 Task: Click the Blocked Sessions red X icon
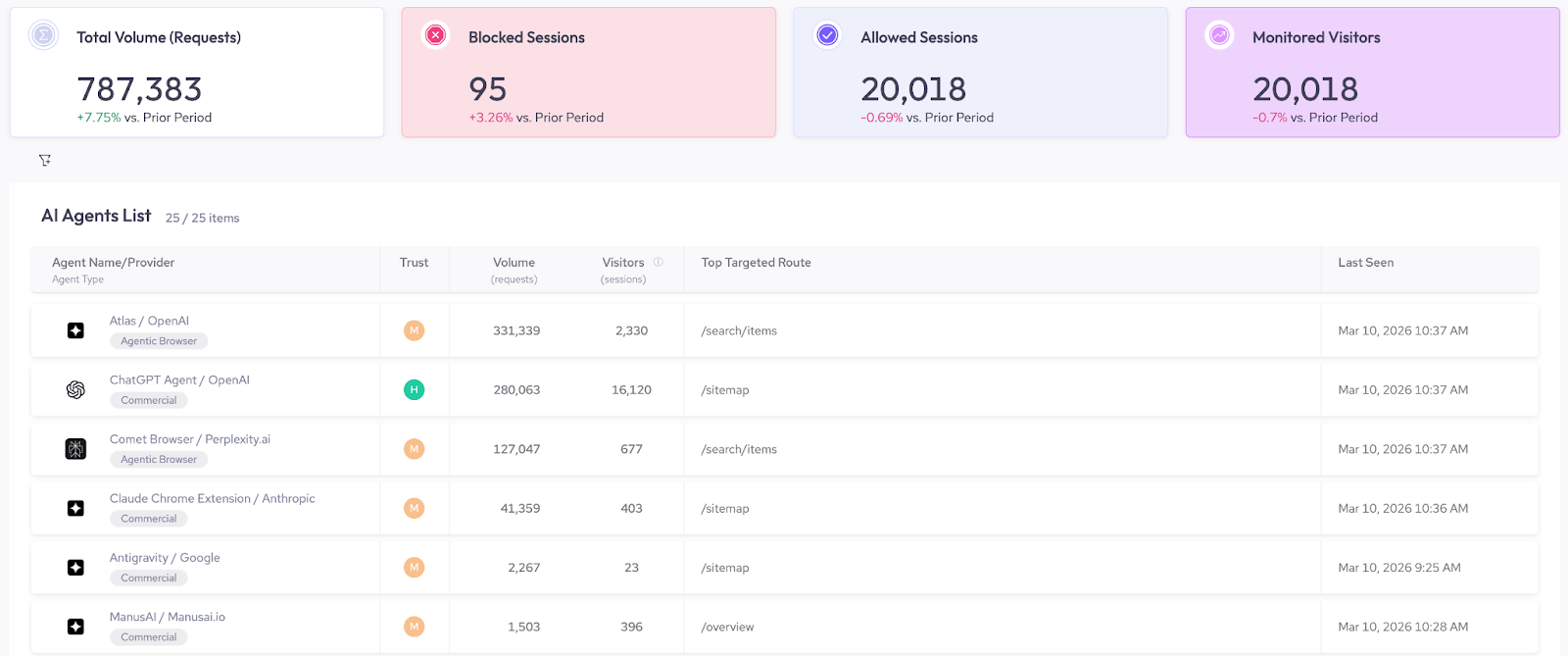[x=435, y=35]
